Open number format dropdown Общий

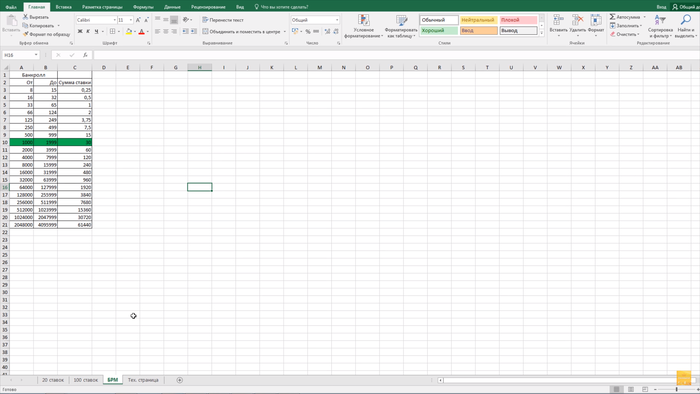pos(337,20)
